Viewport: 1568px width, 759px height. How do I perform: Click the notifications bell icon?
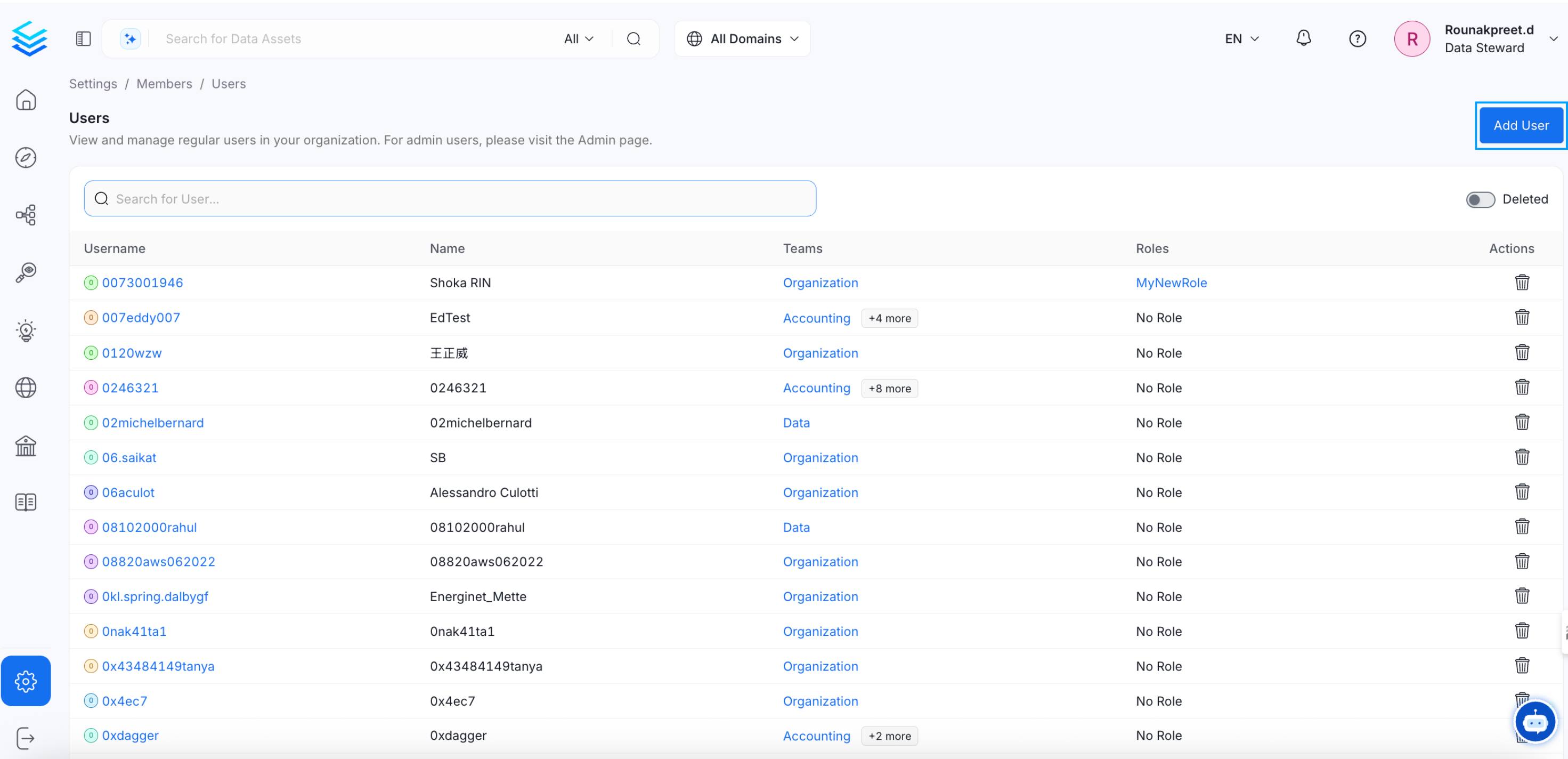(1303, 38)
